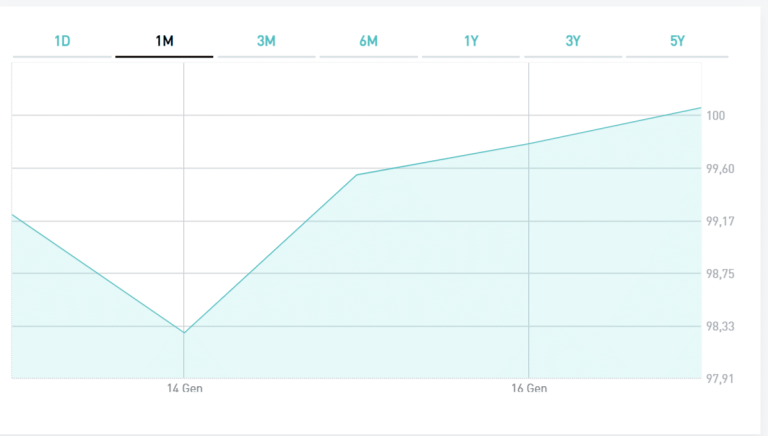The image size is (768, 436).
Task: Show the 6M time range
Action: [368, 42]
